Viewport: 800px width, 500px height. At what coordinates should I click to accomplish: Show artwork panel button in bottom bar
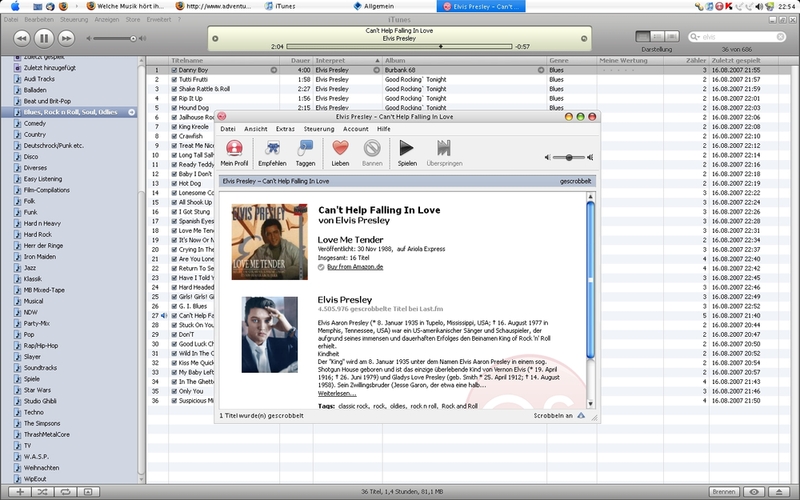[88, 492]
